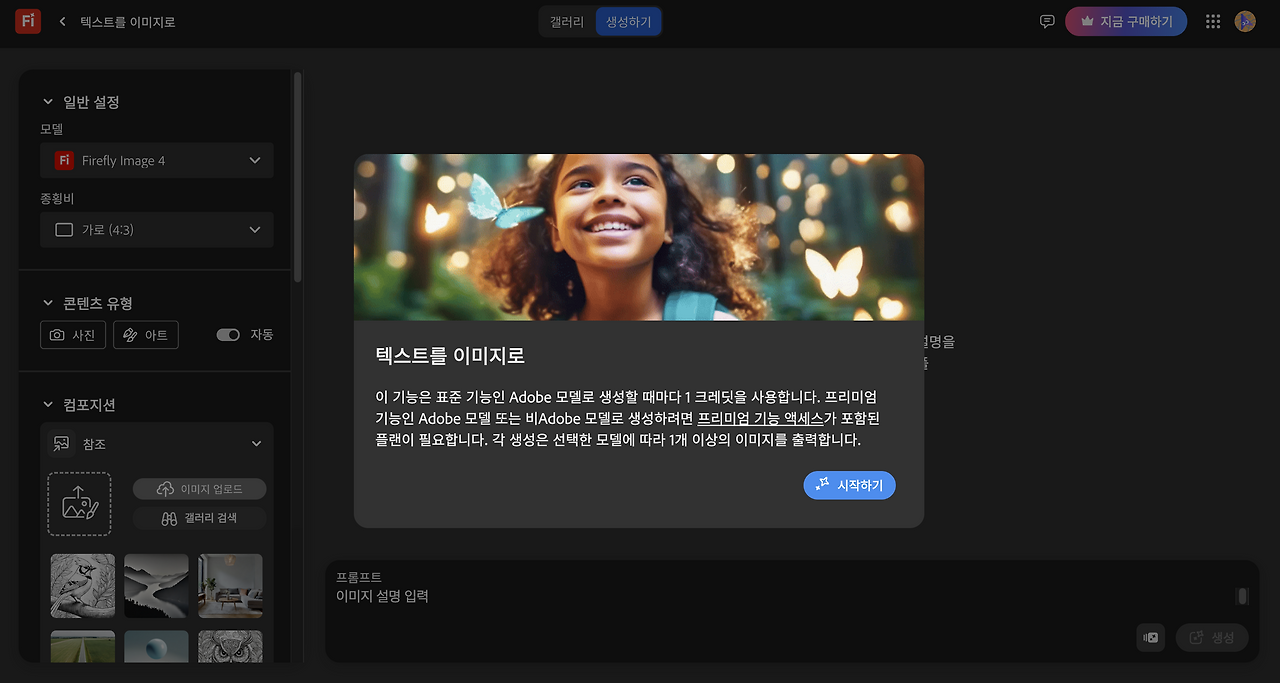Switch to the 갤러리 tab
This screenshot has width=1280, height=683.
click(x=565, y=20)
